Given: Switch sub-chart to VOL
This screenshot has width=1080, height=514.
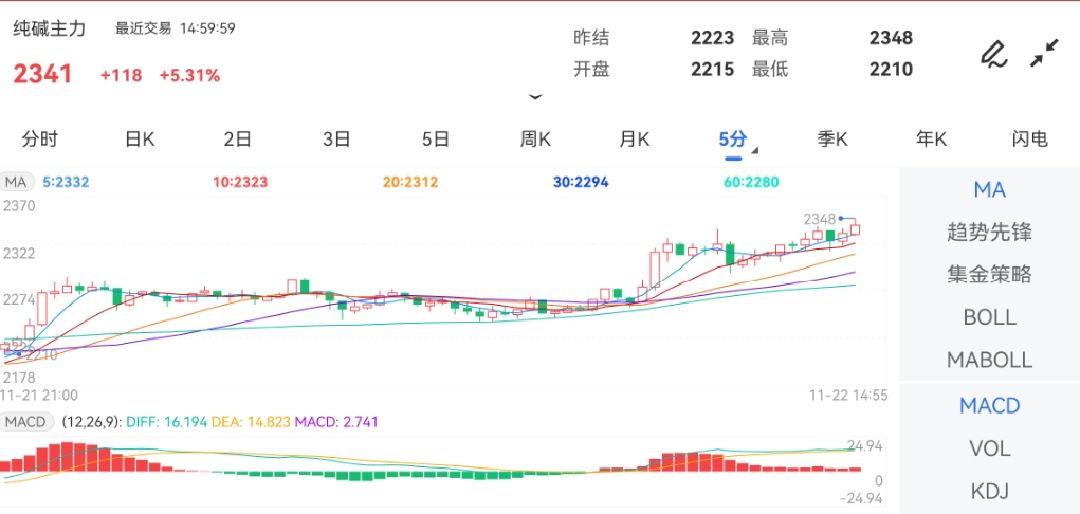Looking at the screenshot, I should pyautogui.click(x=989, y=449).
